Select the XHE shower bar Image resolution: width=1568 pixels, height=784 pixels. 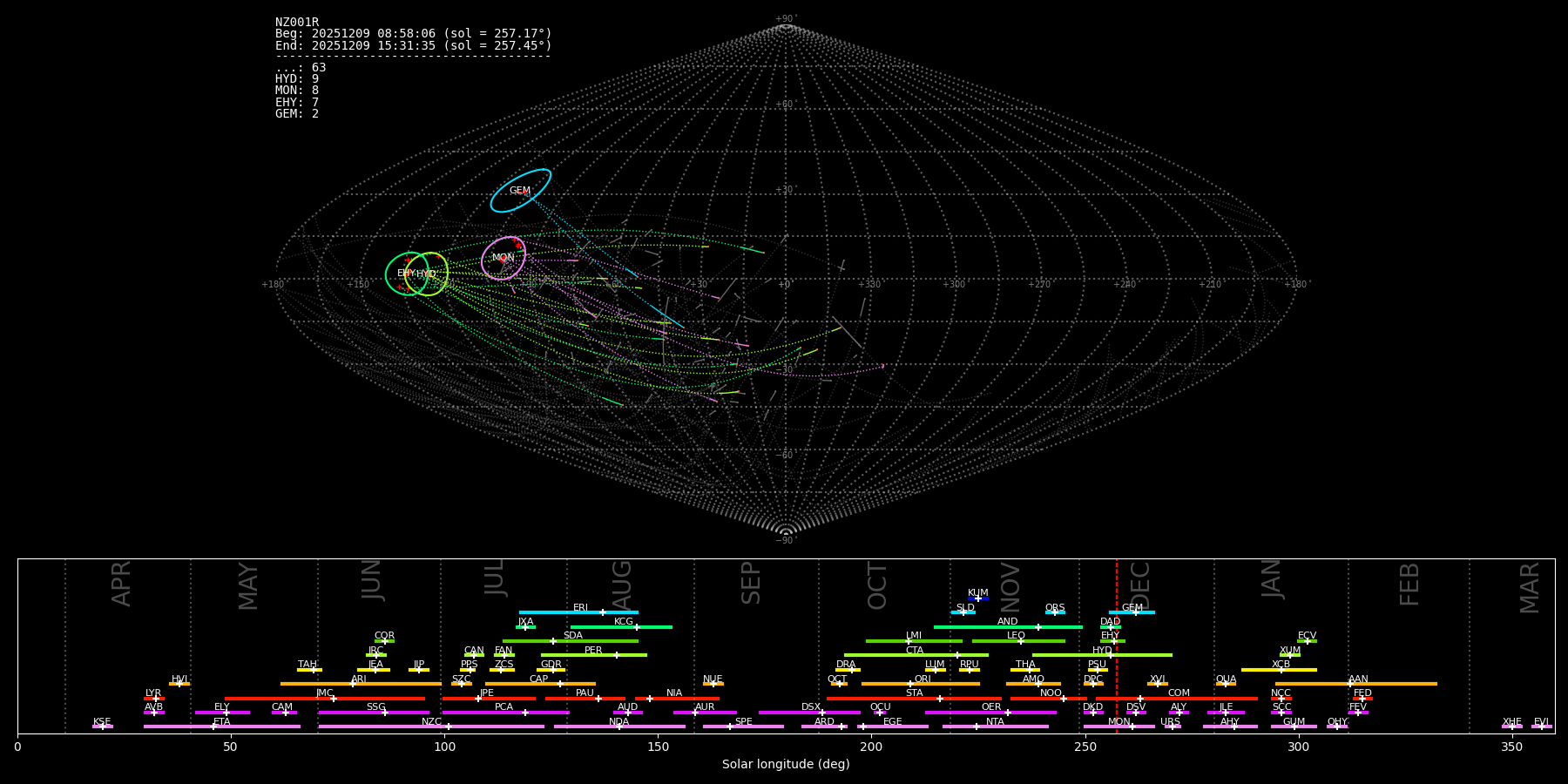pyautogui.click(x=1512, y=727)
